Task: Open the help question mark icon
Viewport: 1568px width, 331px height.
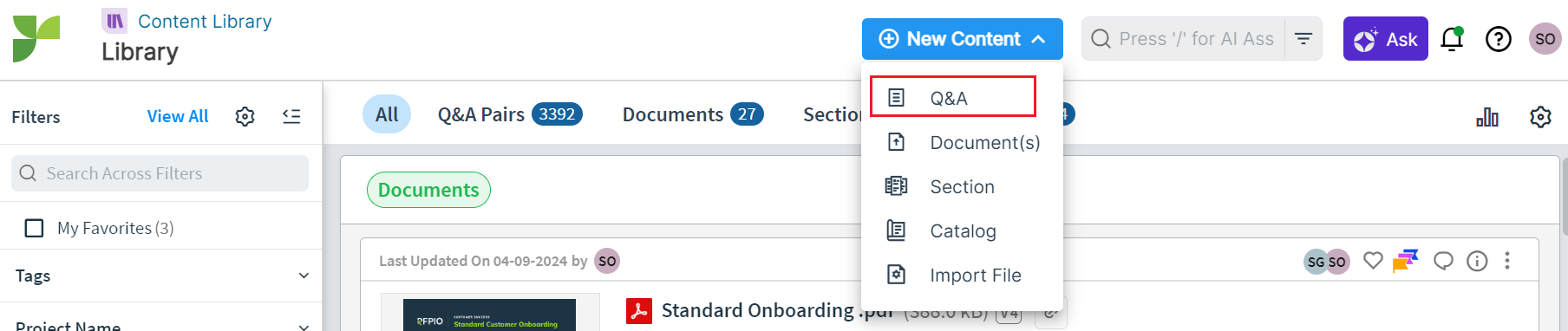Action: click(x=1498, y=39)
